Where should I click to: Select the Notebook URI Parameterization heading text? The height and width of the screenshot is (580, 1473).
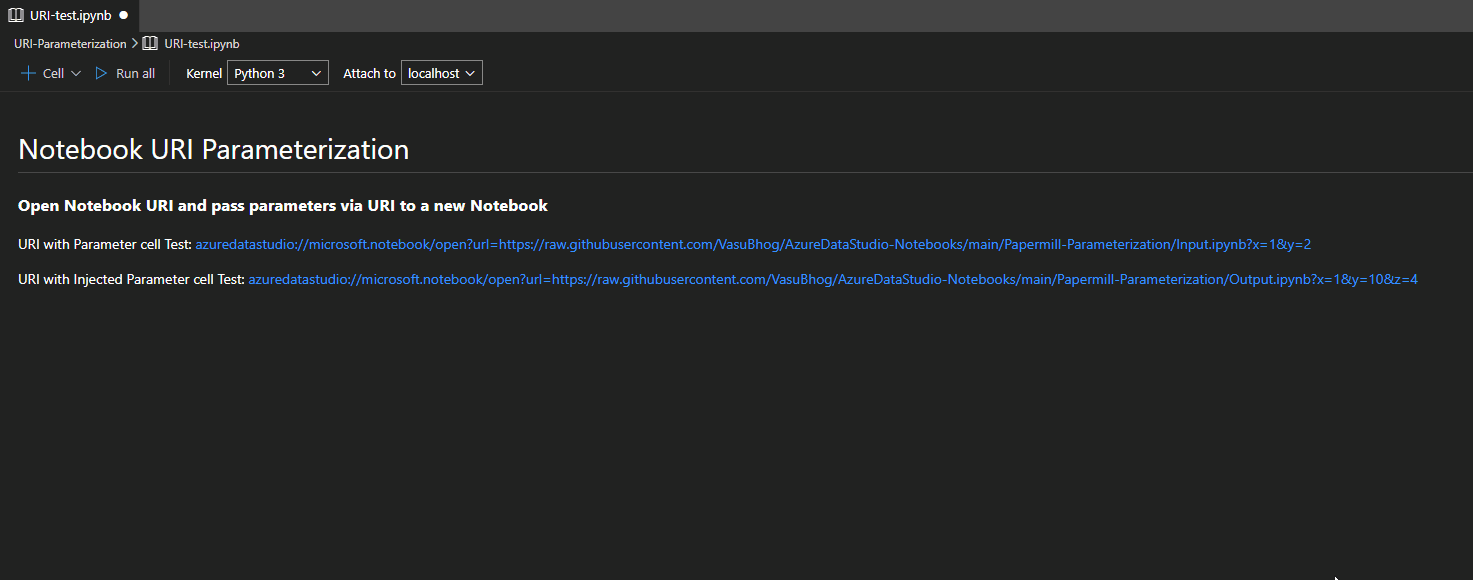coord(212,148)
